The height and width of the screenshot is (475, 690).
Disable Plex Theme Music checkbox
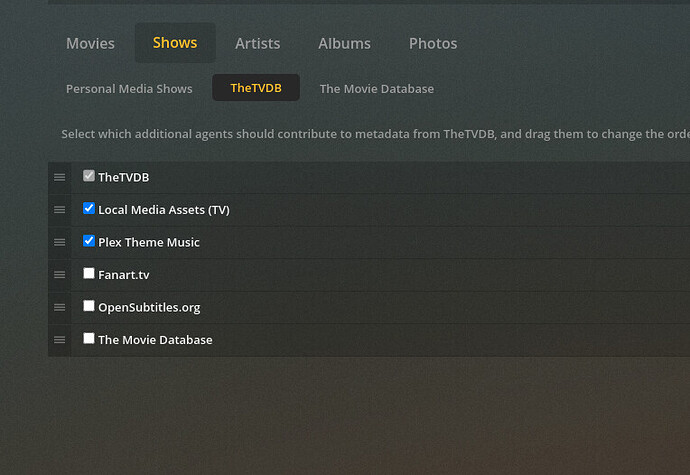pyautogui.click(x=88, y=240)
